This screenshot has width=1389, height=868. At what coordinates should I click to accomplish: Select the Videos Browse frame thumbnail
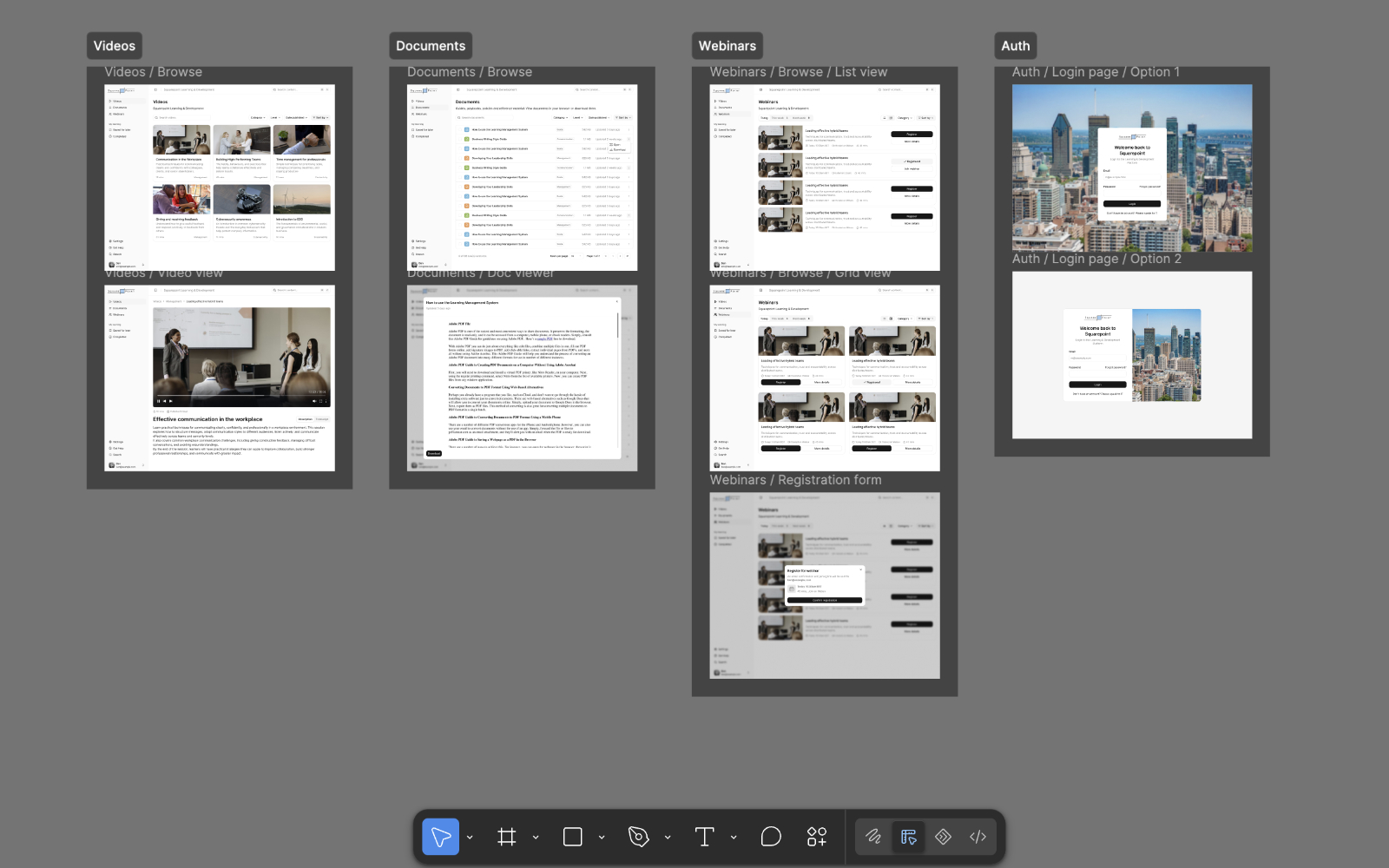[220, 177]
